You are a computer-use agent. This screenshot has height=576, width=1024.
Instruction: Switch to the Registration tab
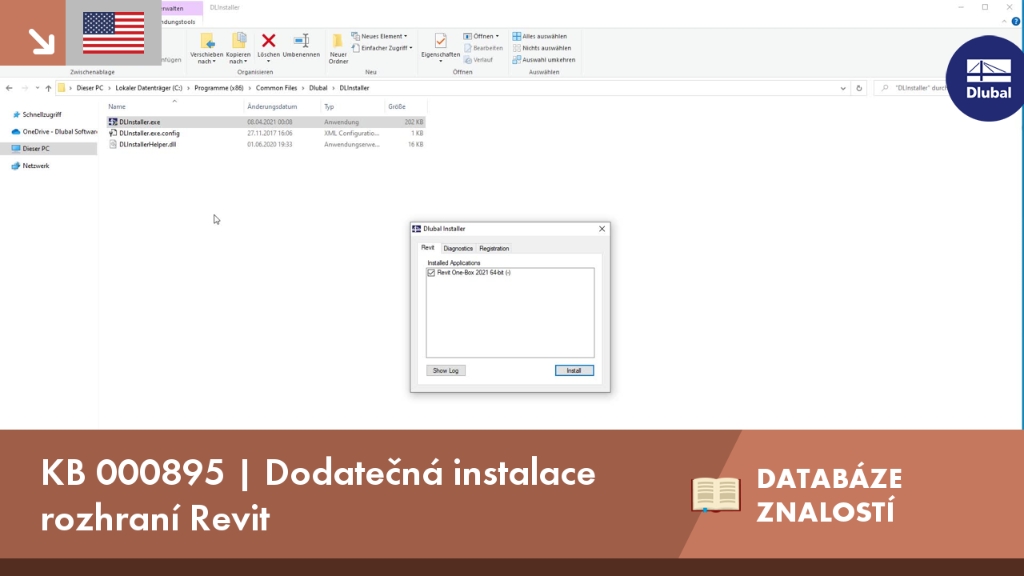point(494,249)
